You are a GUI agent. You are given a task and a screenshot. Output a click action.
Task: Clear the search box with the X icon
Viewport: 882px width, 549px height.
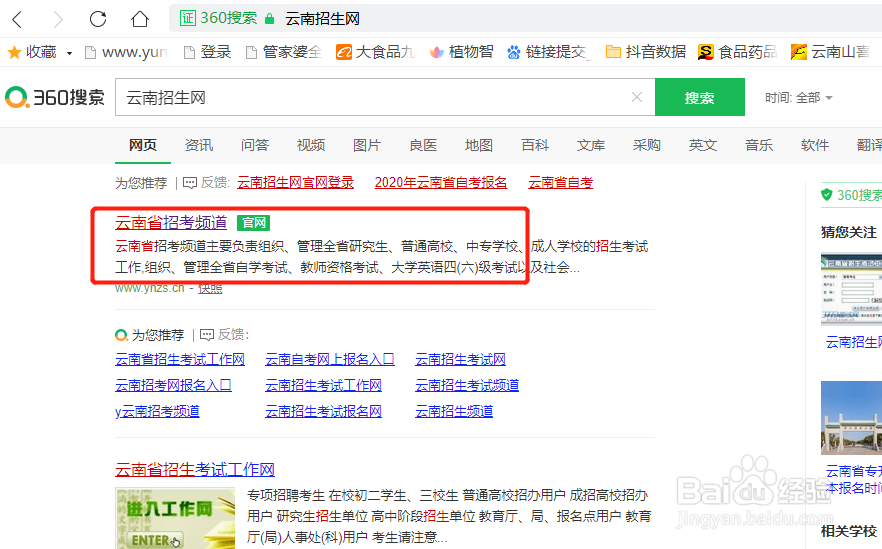tap(637, 97)
